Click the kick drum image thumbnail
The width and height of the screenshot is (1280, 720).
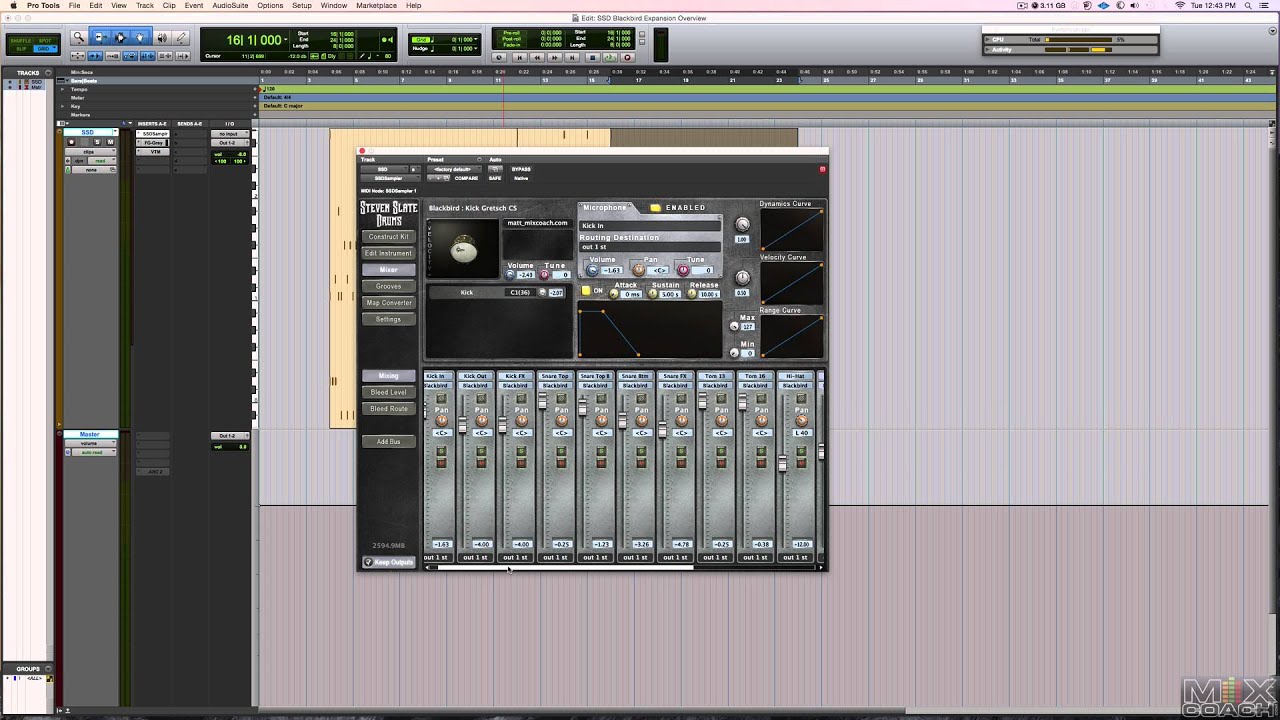tap(463, 250)
